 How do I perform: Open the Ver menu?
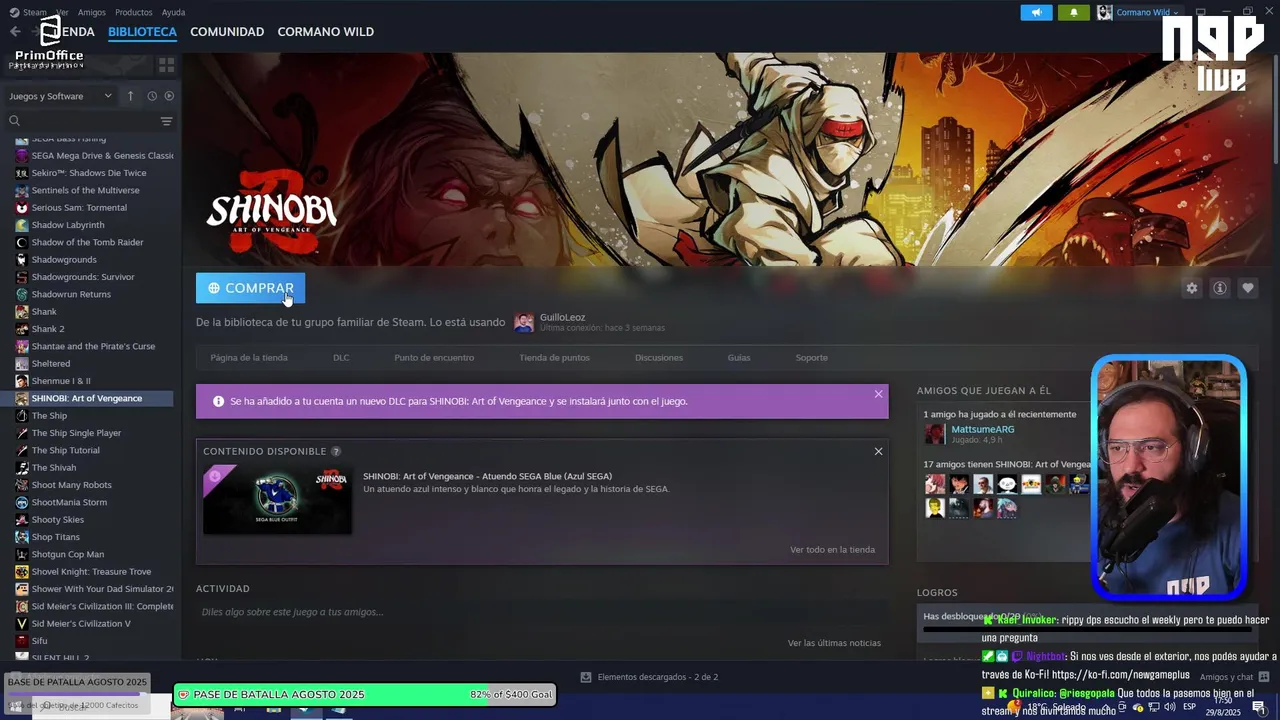pyautogui.click(x=63, y=12)
